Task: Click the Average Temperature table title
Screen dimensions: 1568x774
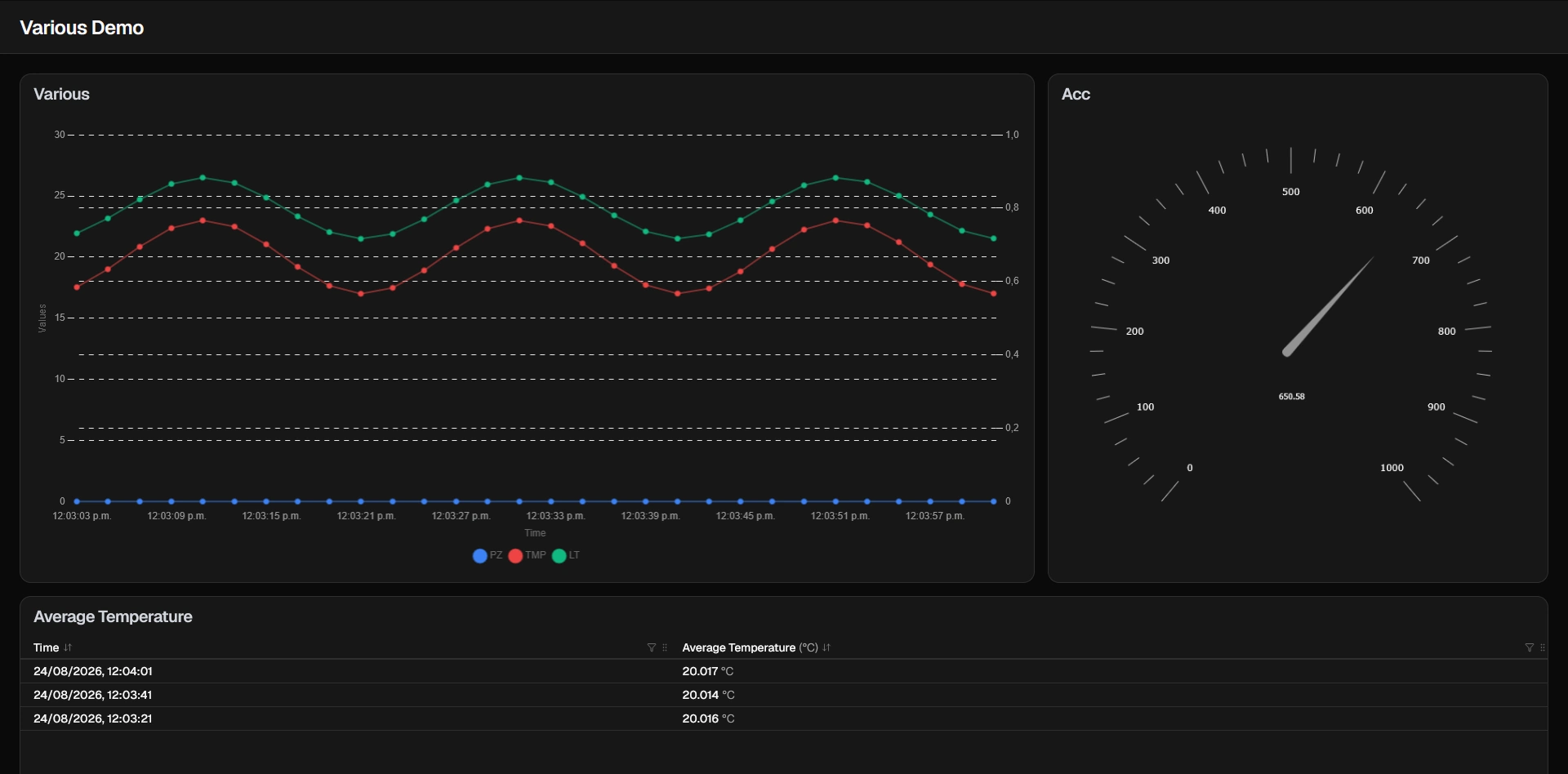Action: click(x=113, y=616)
